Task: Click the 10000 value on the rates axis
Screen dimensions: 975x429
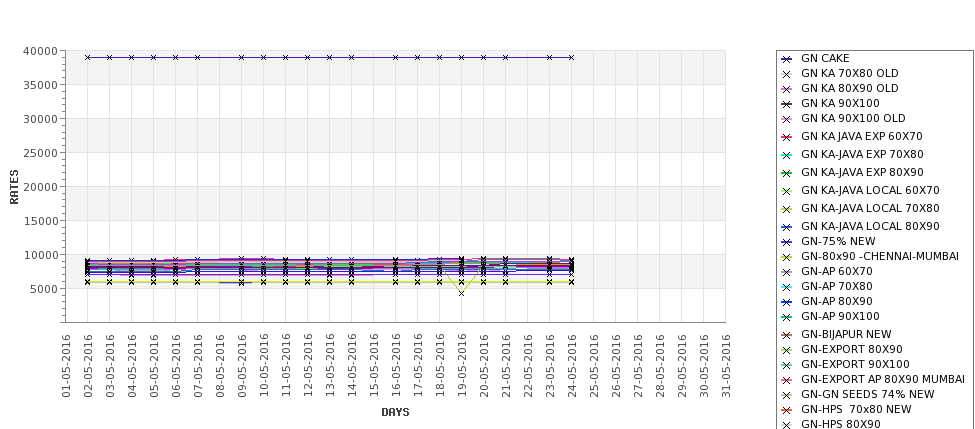Action: [x=40, y=255]
